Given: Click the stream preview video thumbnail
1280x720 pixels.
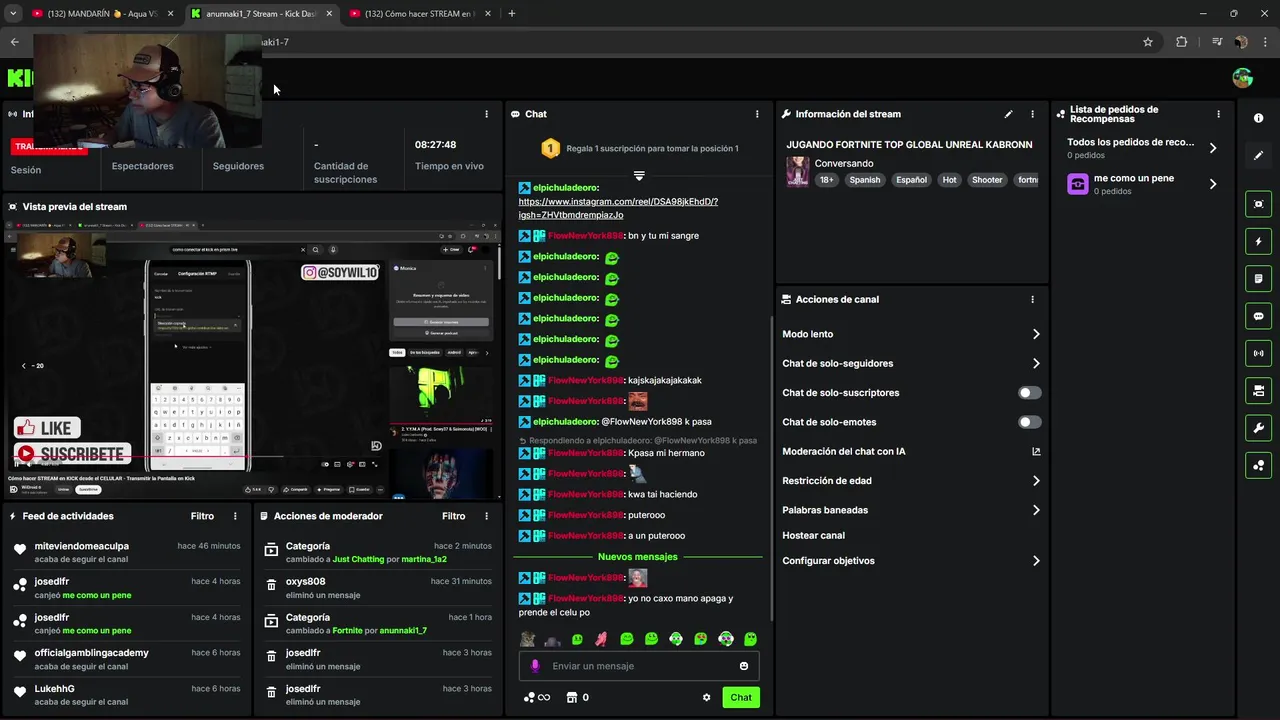Looking at the screenshot, I should 253,359.
